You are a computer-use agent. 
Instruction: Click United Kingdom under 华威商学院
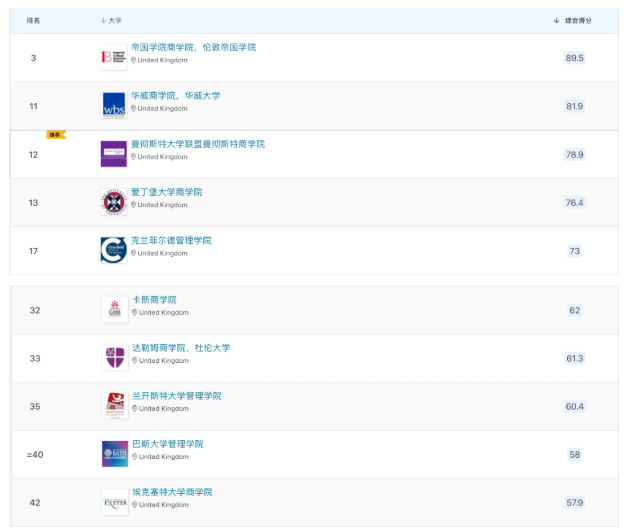pos(162,108)
